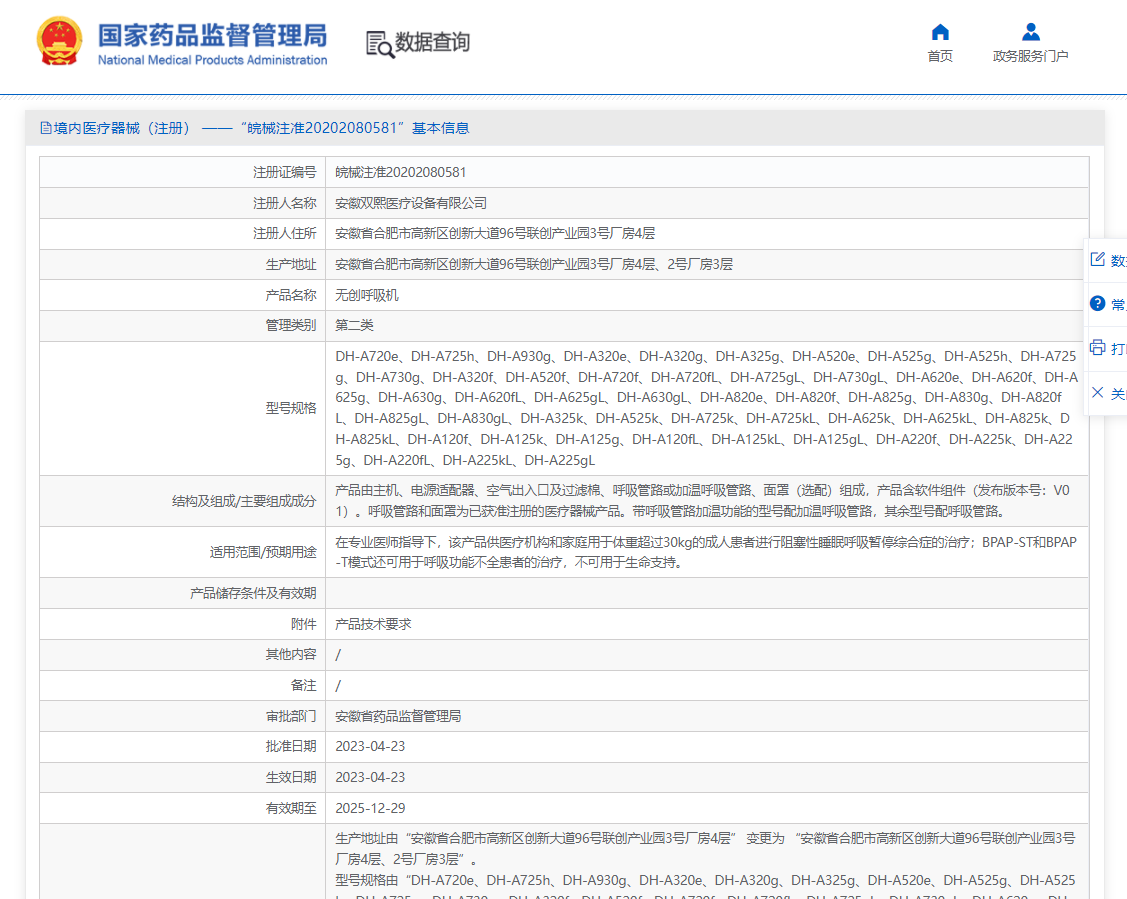Click the change note starting 生产地址由
The image size is (1127, 899).
(705, 849)
